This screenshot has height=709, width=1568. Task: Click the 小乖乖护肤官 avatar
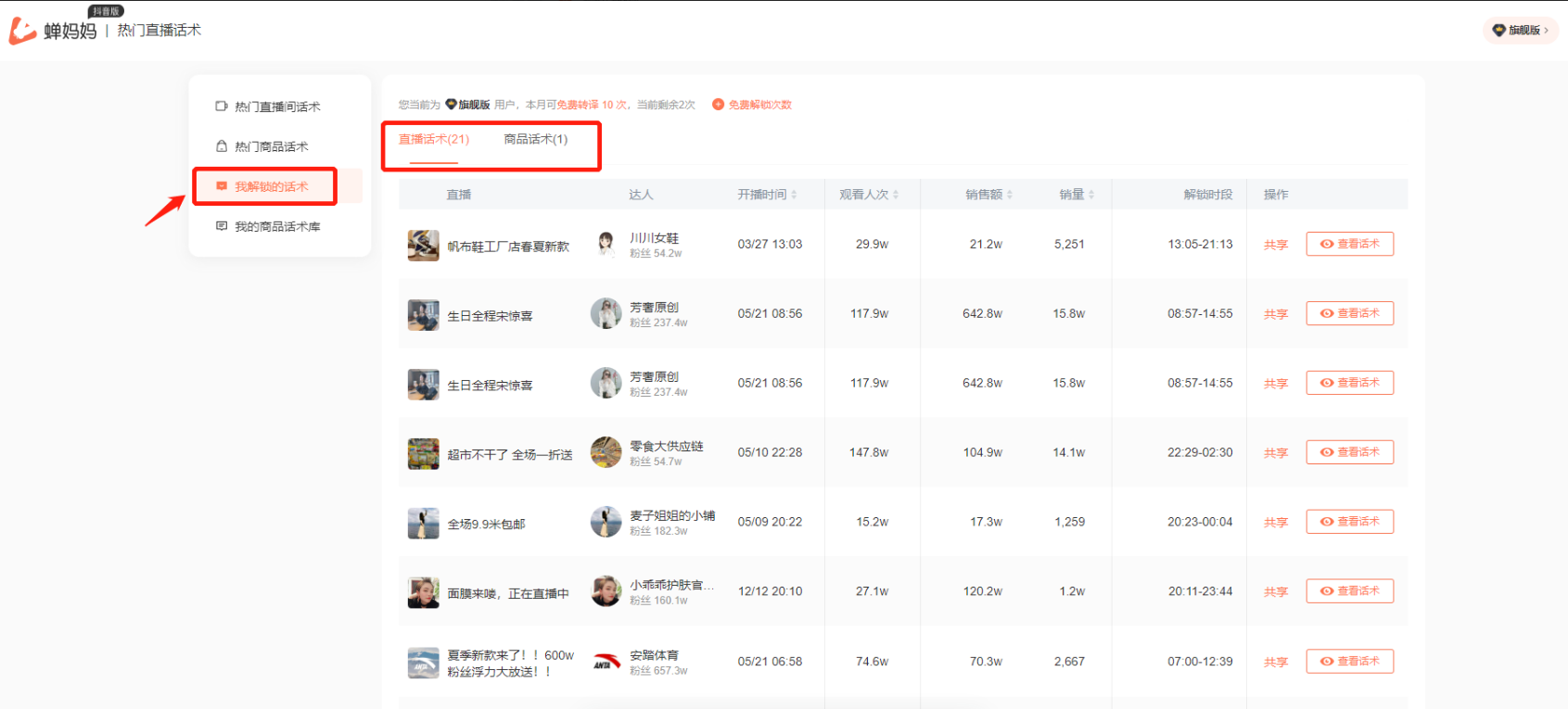coord(606,591)
